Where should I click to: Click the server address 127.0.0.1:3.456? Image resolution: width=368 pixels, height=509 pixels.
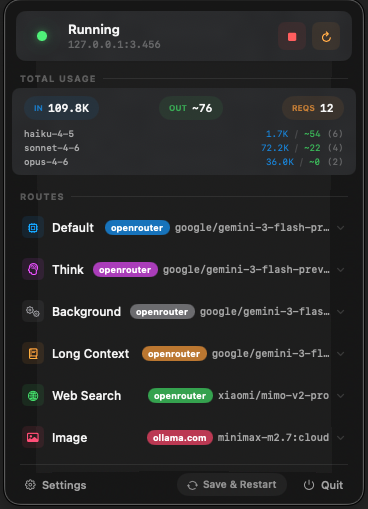pos(114,45)
